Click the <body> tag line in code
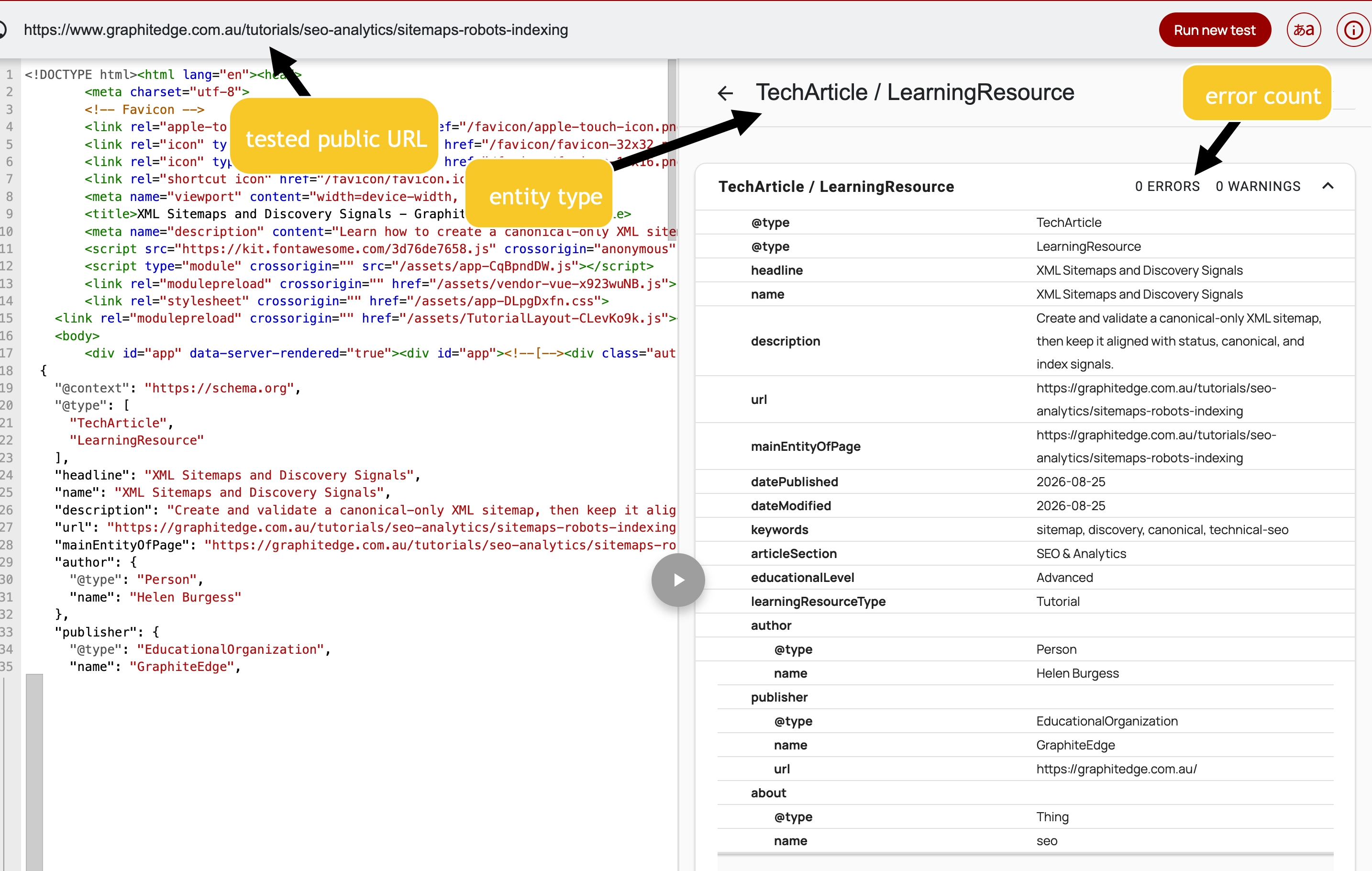The width and height of the screenshot is (1372, 871). (77, 336)
